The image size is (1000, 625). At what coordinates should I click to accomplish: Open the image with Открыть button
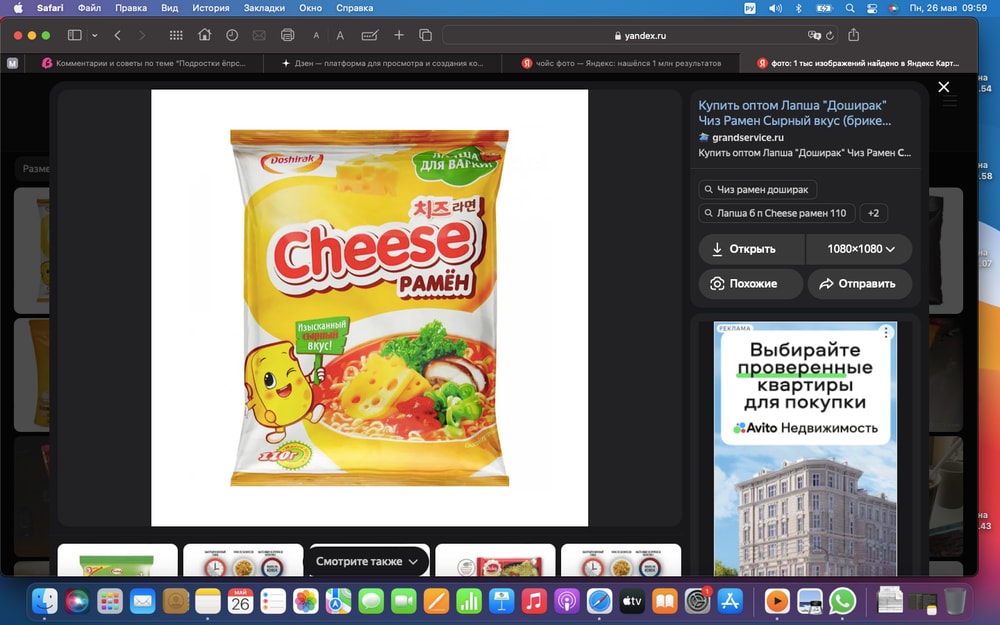click(752, 249)
